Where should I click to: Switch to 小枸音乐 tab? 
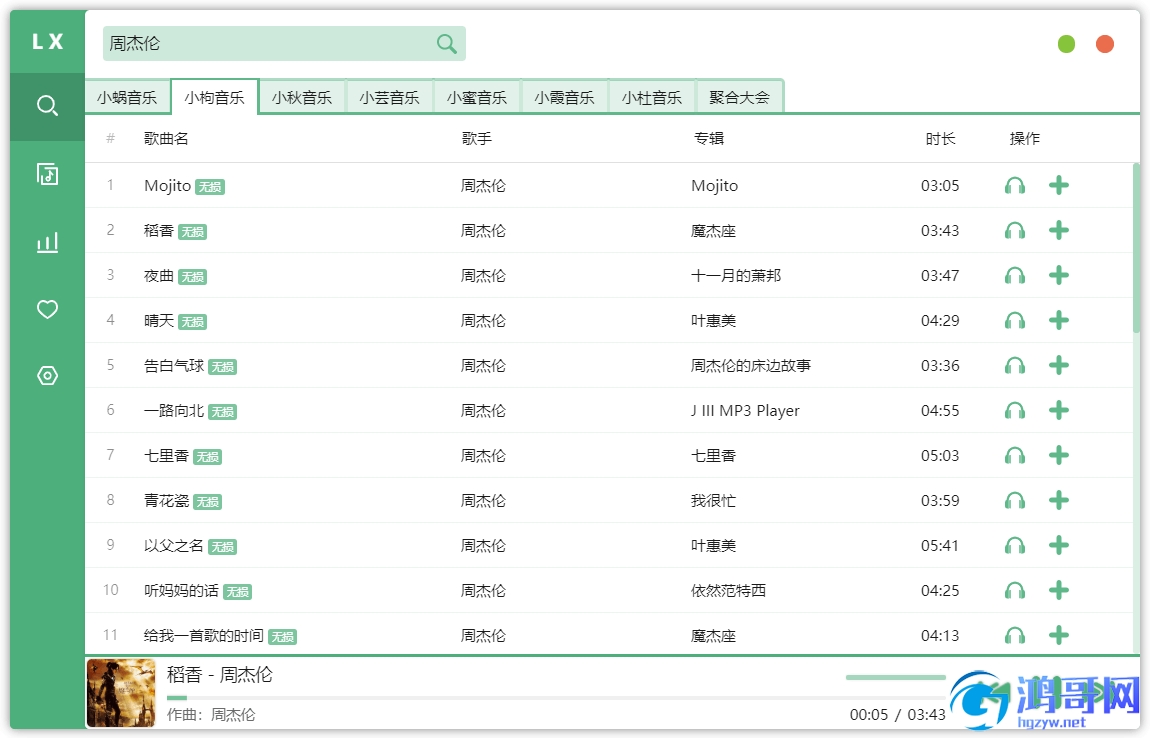tap(214, 98)
